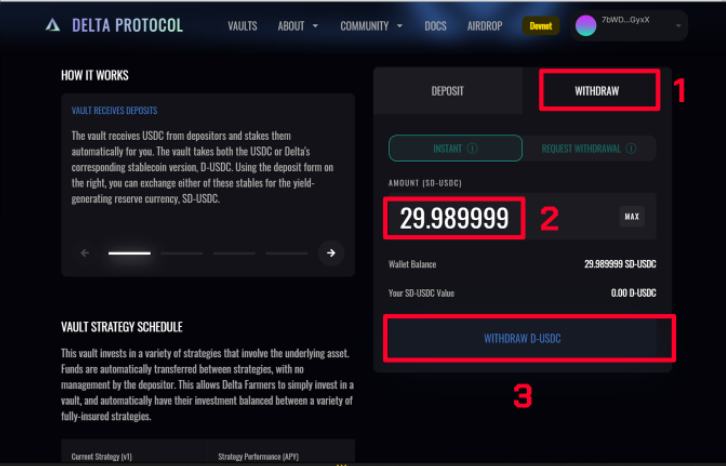Select third slide indicator bar

234,253
